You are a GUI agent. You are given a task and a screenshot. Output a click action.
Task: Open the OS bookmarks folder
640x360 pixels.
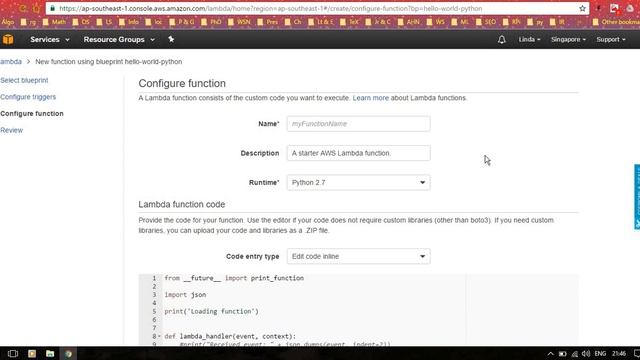[x=81, y=22]
